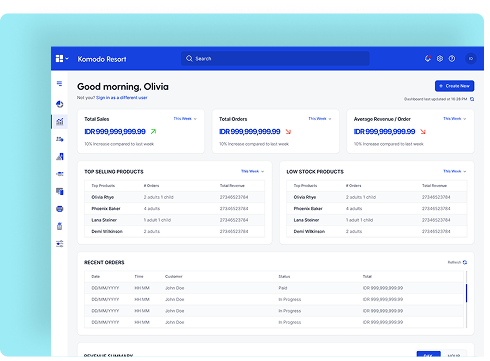The image size is (490, 361).
Task: Select Phoenix Baker row in Top Selling Products
Action: coord(175,209)
